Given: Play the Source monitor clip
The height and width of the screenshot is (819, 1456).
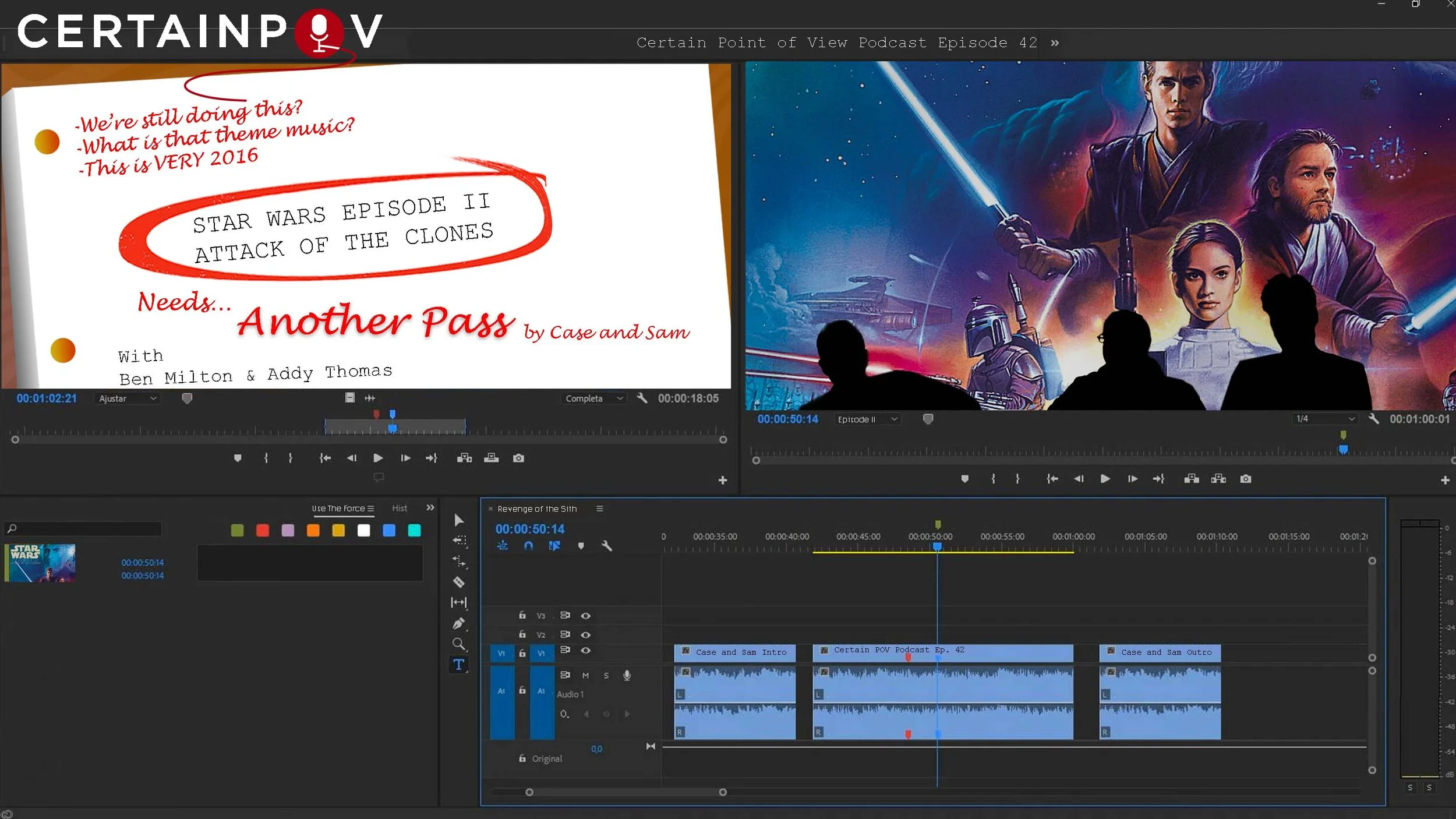Looking at the screenshot, I should point(378,458).
